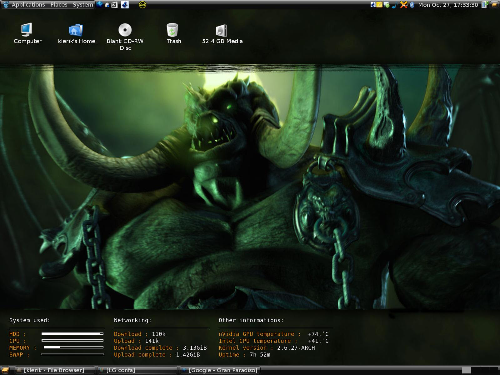This screenshot has width=500, height=375.
Task: Open the Blank CD-RW Disc icon
Action: click(x=125, y=36)
